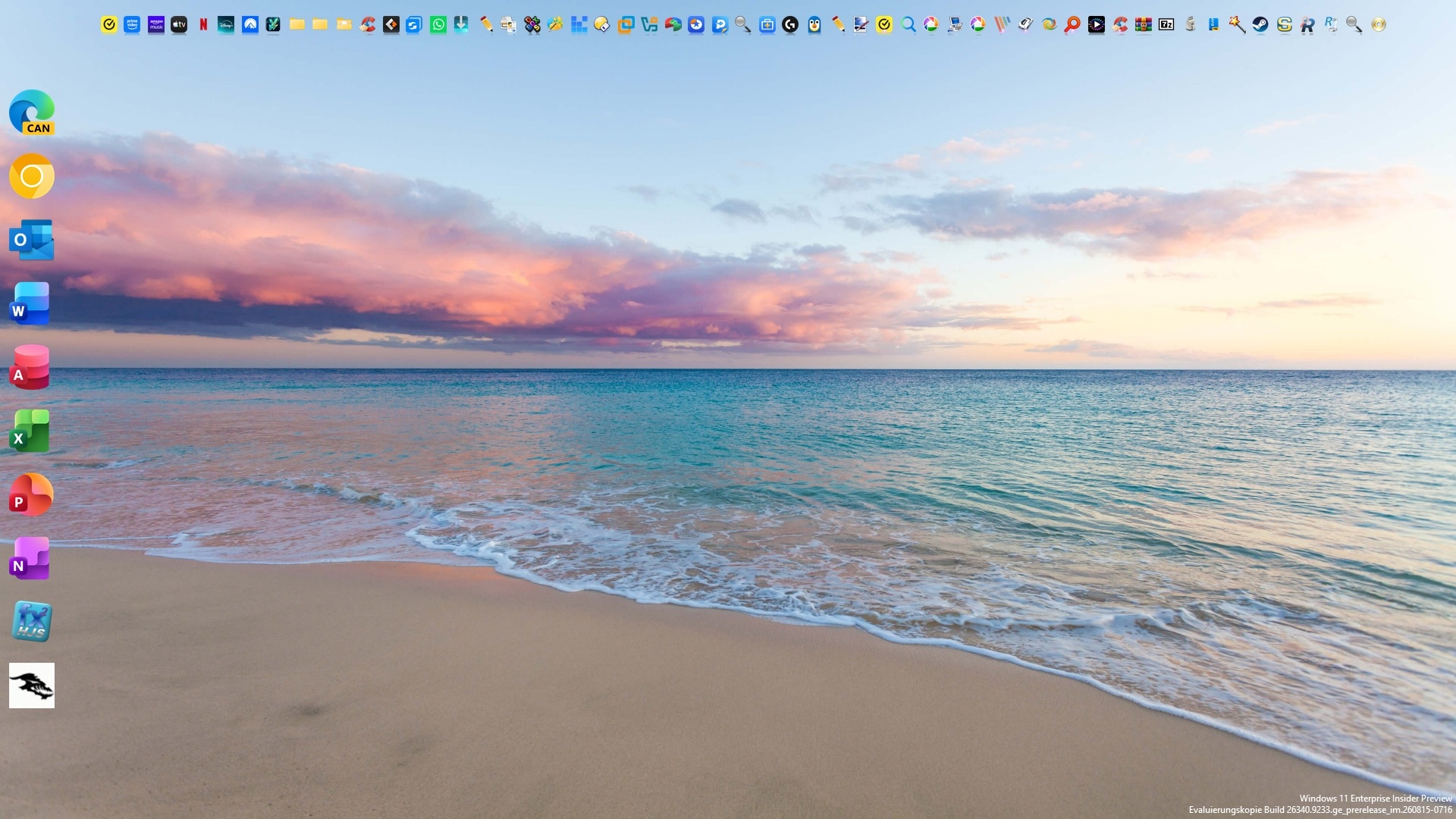1456x819 pixels.
Task: Open the Access desktop shortcut
Action: [30, 367]
